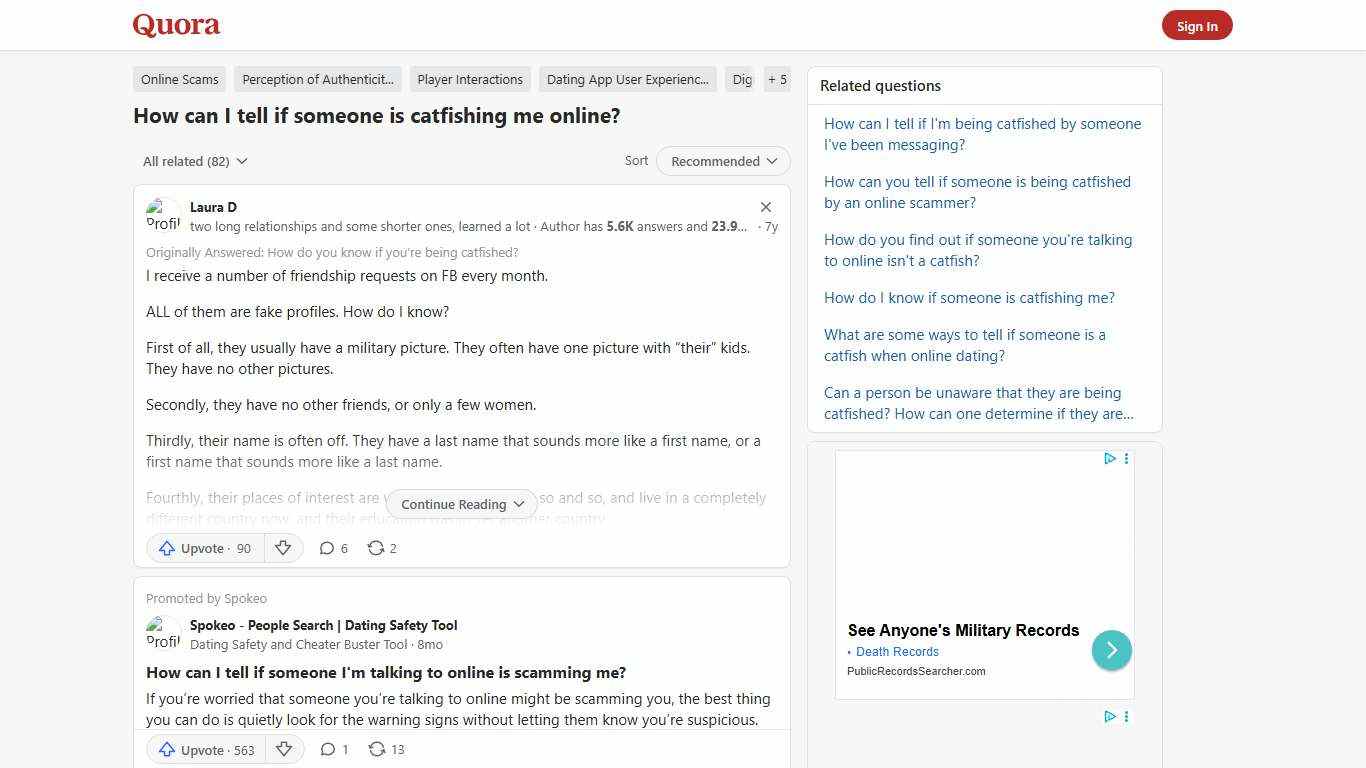Open the ad options three-dot menu

[x=1126, y=458]
